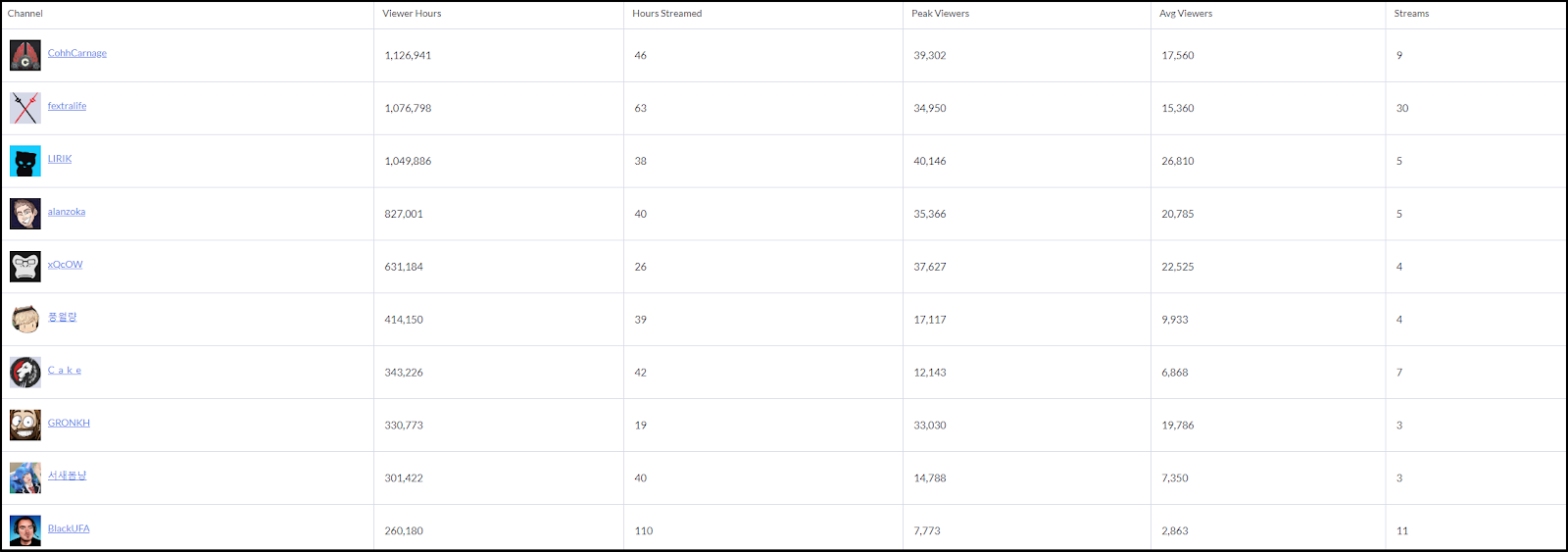This screenshot has width=1568, height=552.
Task: Open the BlackUFA channel link
Action: pos(69,528)
